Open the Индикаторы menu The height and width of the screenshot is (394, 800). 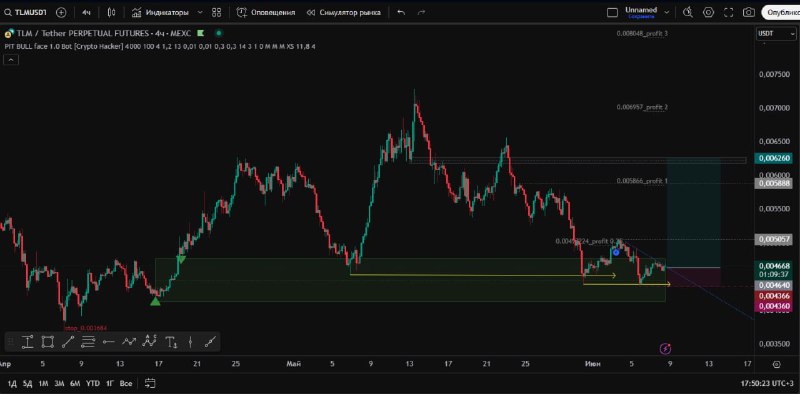[x=160, y=12]
